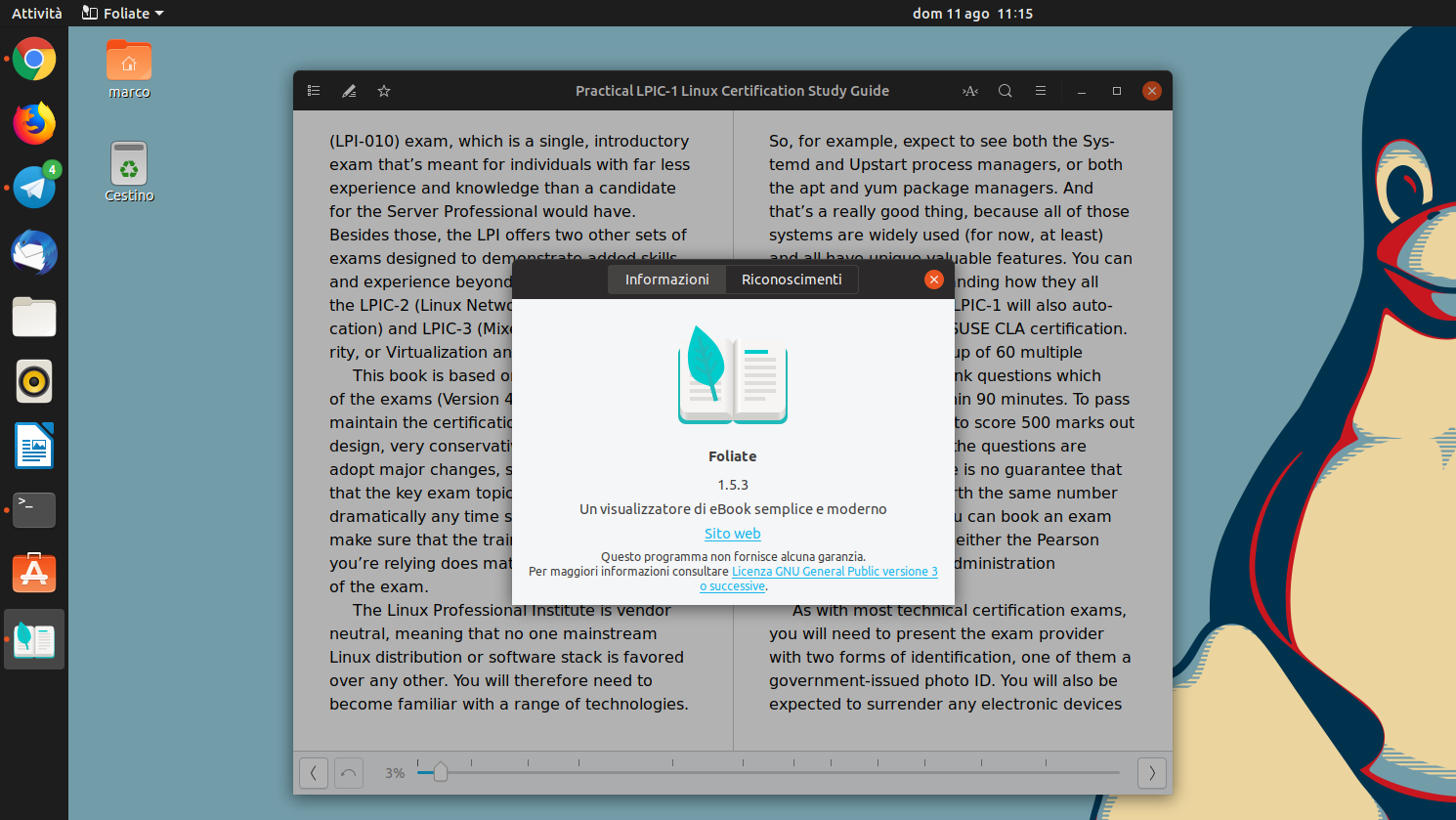
Task: Open the Foliate hamburger menu
Action: 1041,91
